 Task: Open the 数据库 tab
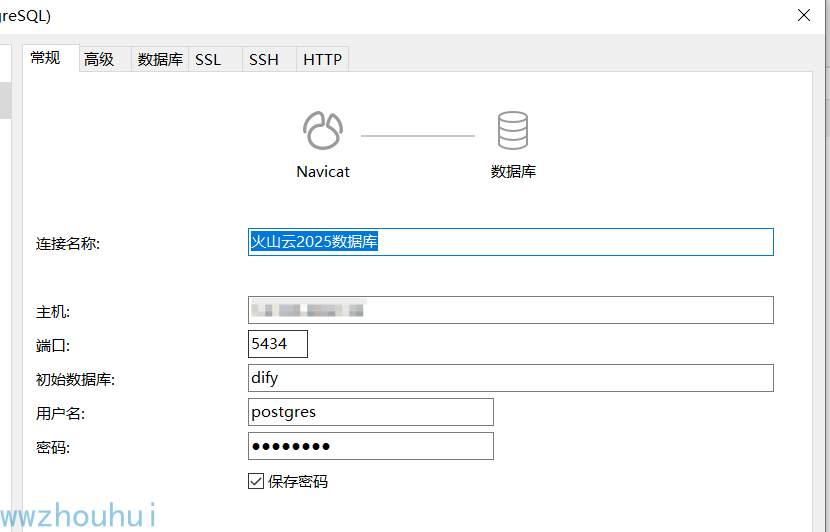tap(160, 59)
